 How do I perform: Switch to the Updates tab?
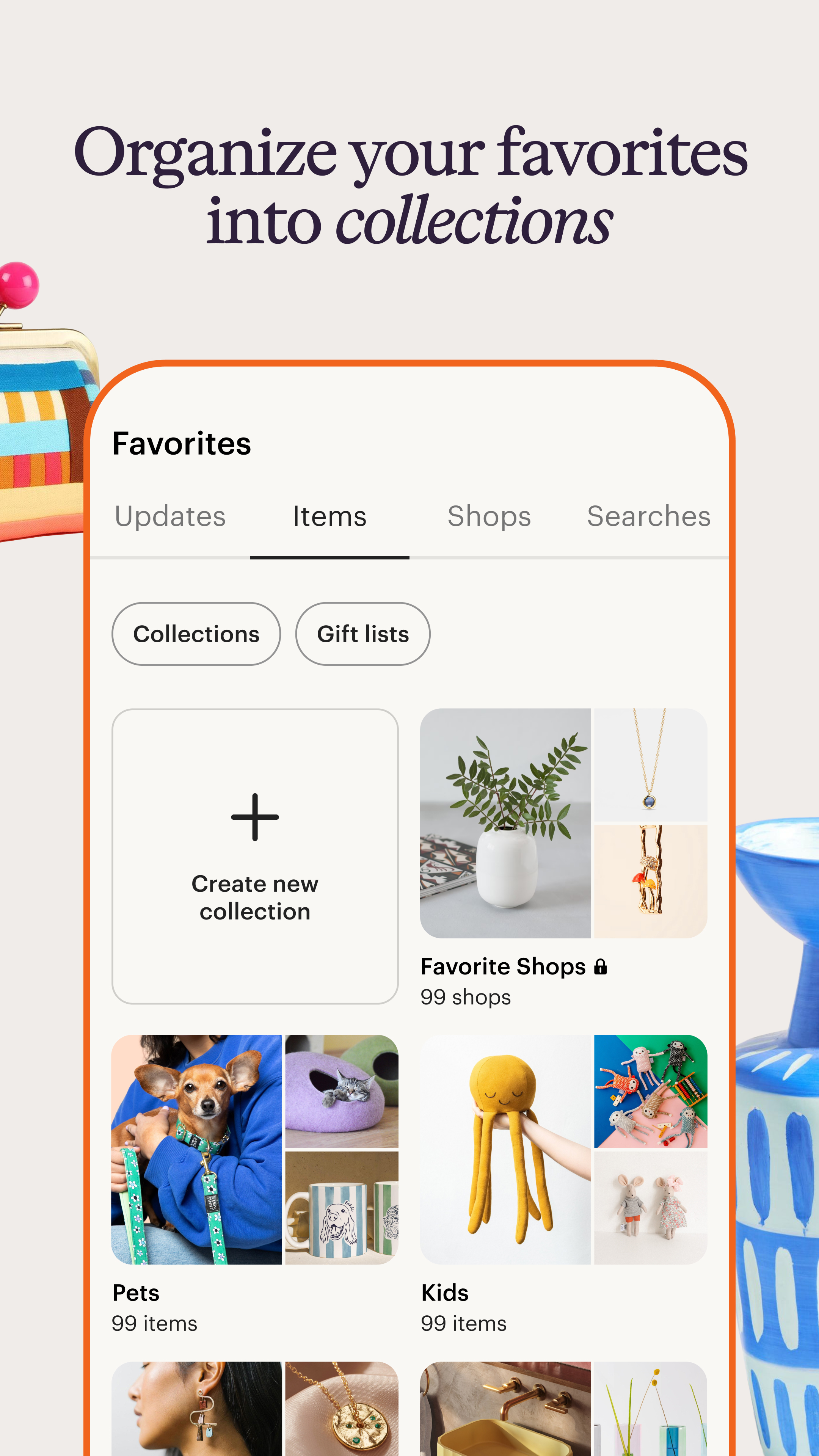coord(170,516)
